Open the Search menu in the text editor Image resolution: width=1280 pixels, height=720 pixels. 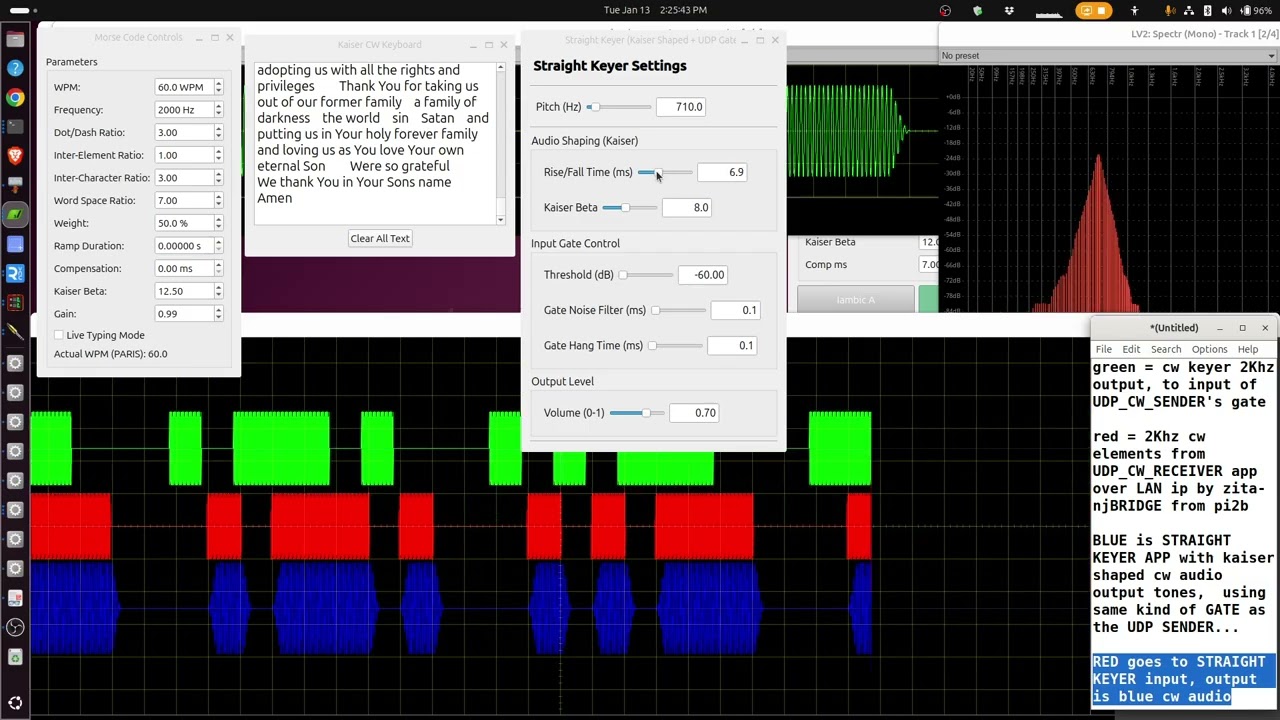(x=1165, y=349)
